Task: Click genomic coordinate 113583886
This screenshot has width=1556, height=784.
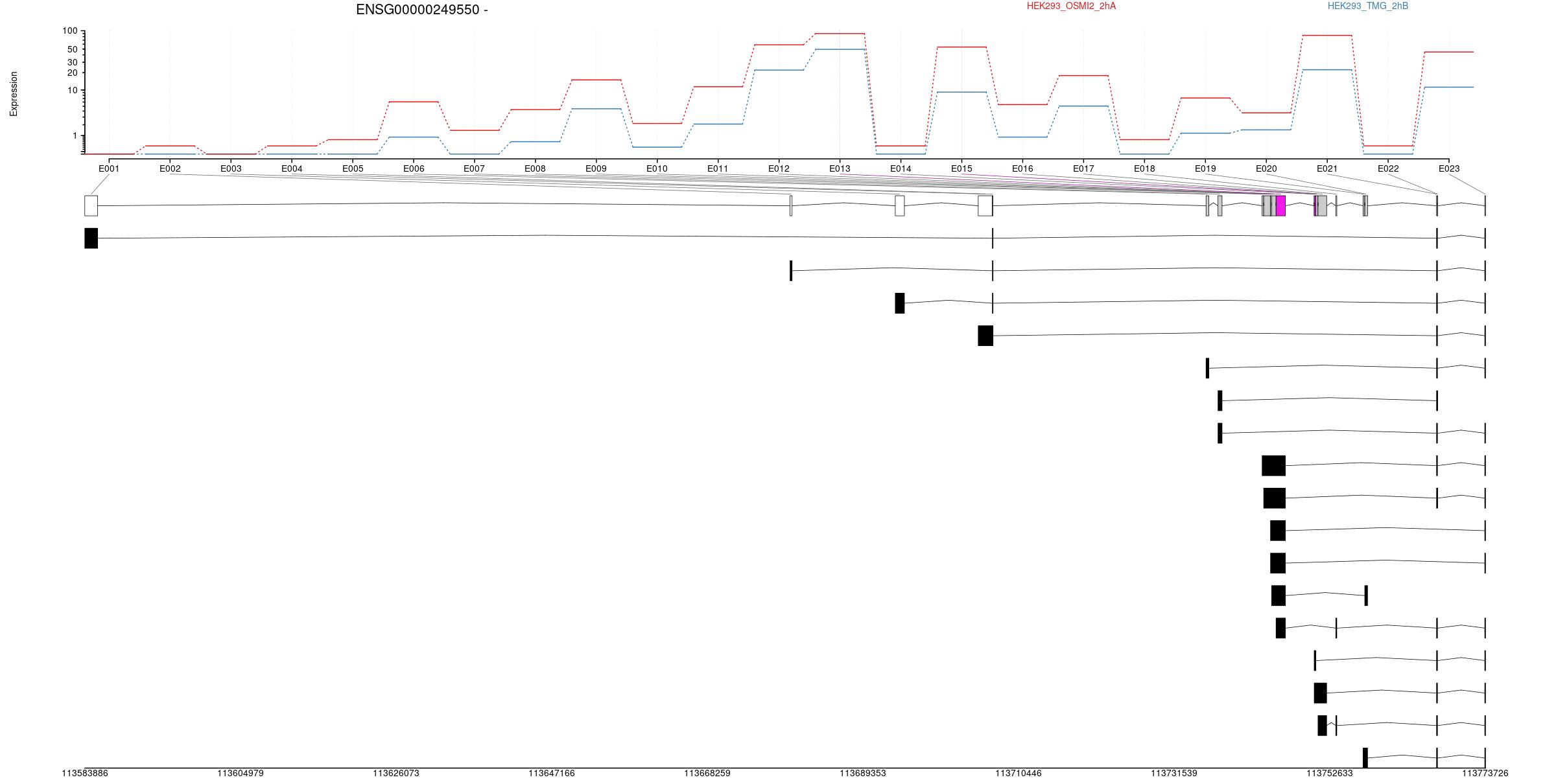Action: 85,773
